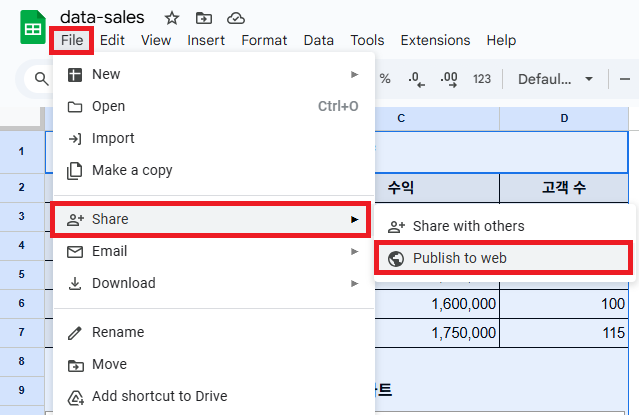Select column D header
The image size is (639, 415).
(x=564, y=118)
